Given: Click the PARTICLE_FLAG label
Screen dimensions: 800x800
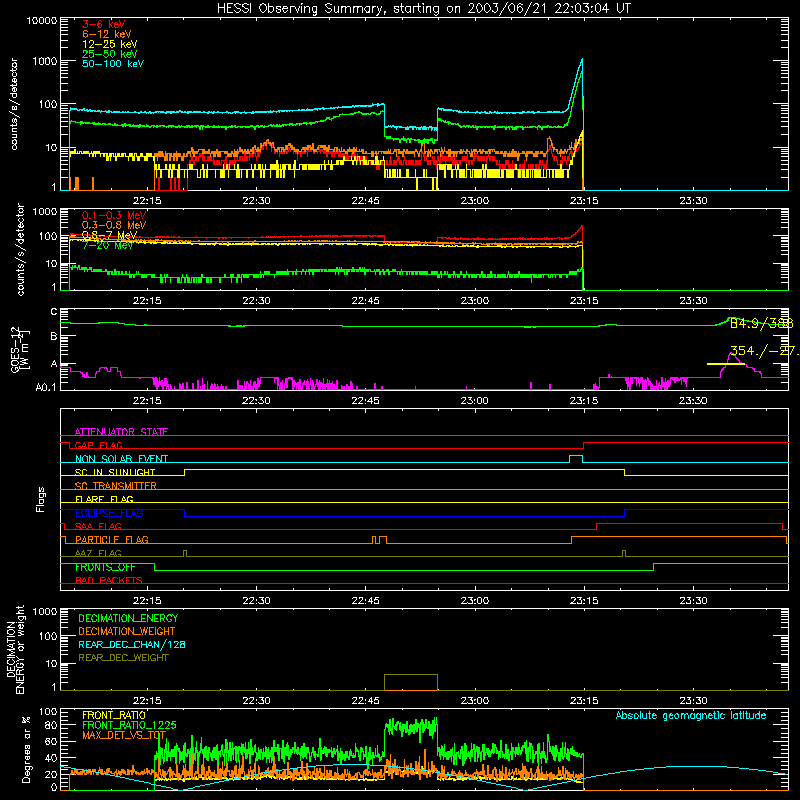Looking at the screenshot, I should [x=112, y=539].
